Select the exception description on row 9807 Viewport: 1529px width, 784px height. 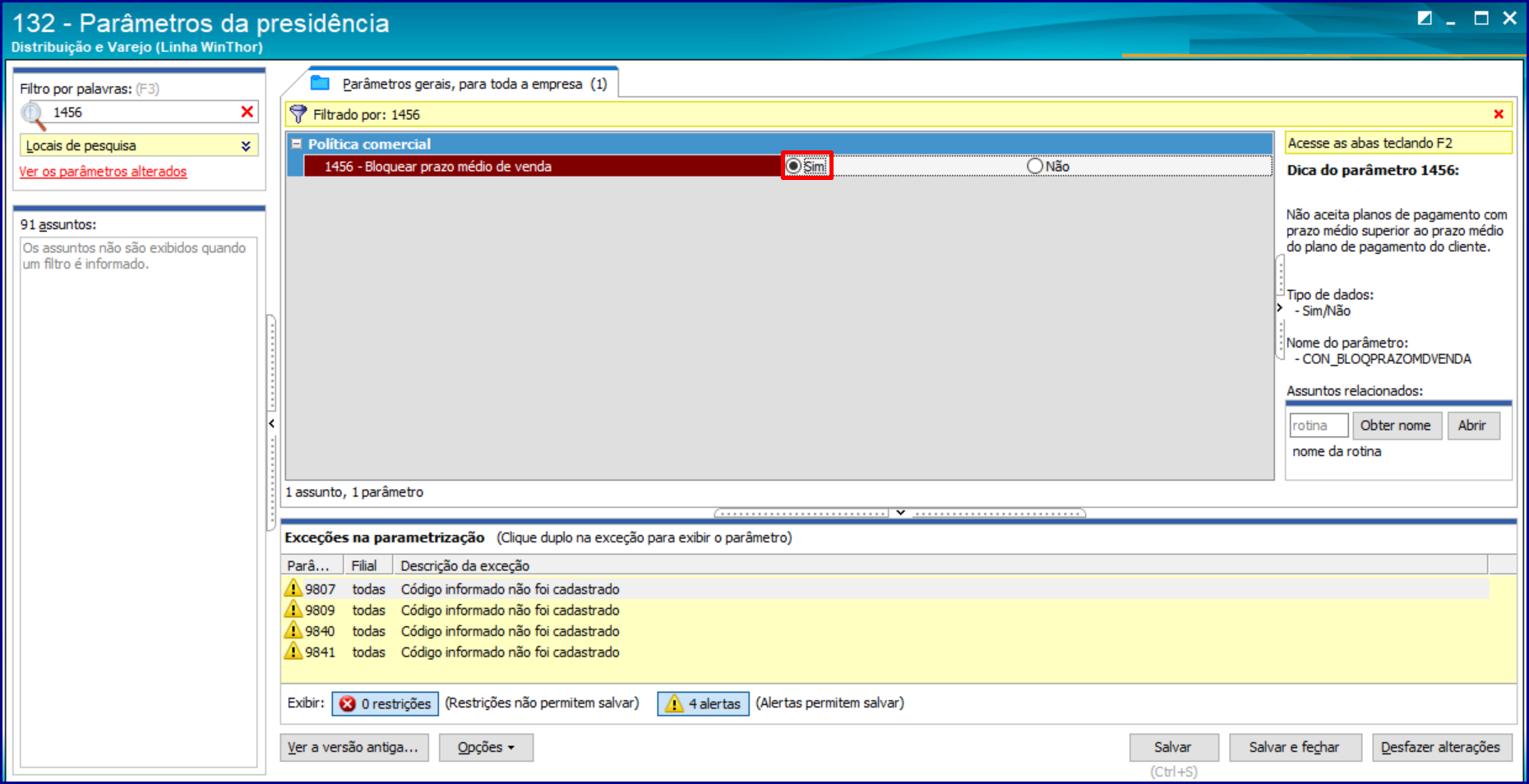click(x=510, y=589)
